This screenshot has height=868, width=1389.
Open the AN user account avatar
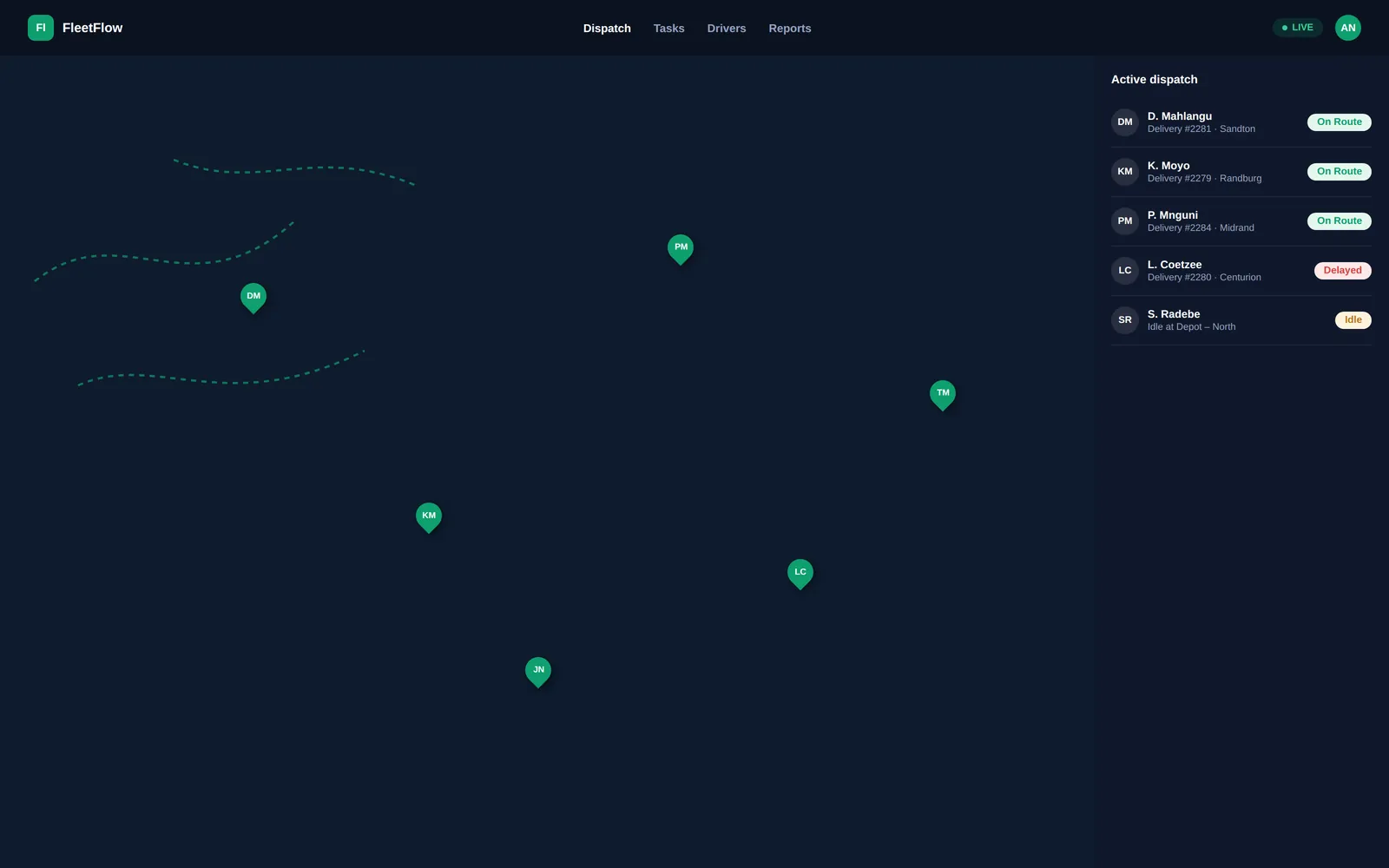[x=1348, y=28]
